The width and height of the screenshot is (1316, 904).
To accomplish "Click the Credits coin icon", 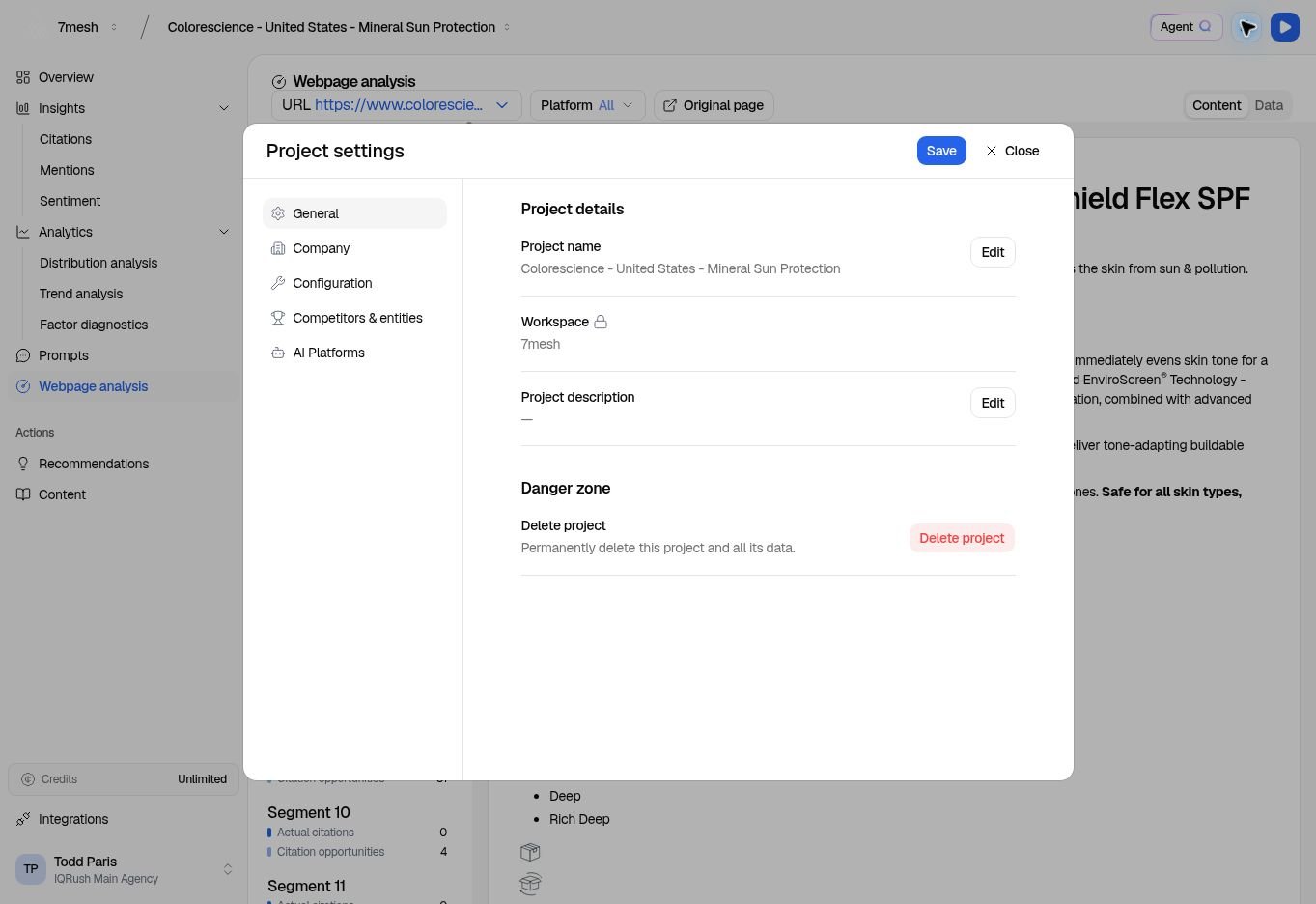I will (x=28, y=779).
